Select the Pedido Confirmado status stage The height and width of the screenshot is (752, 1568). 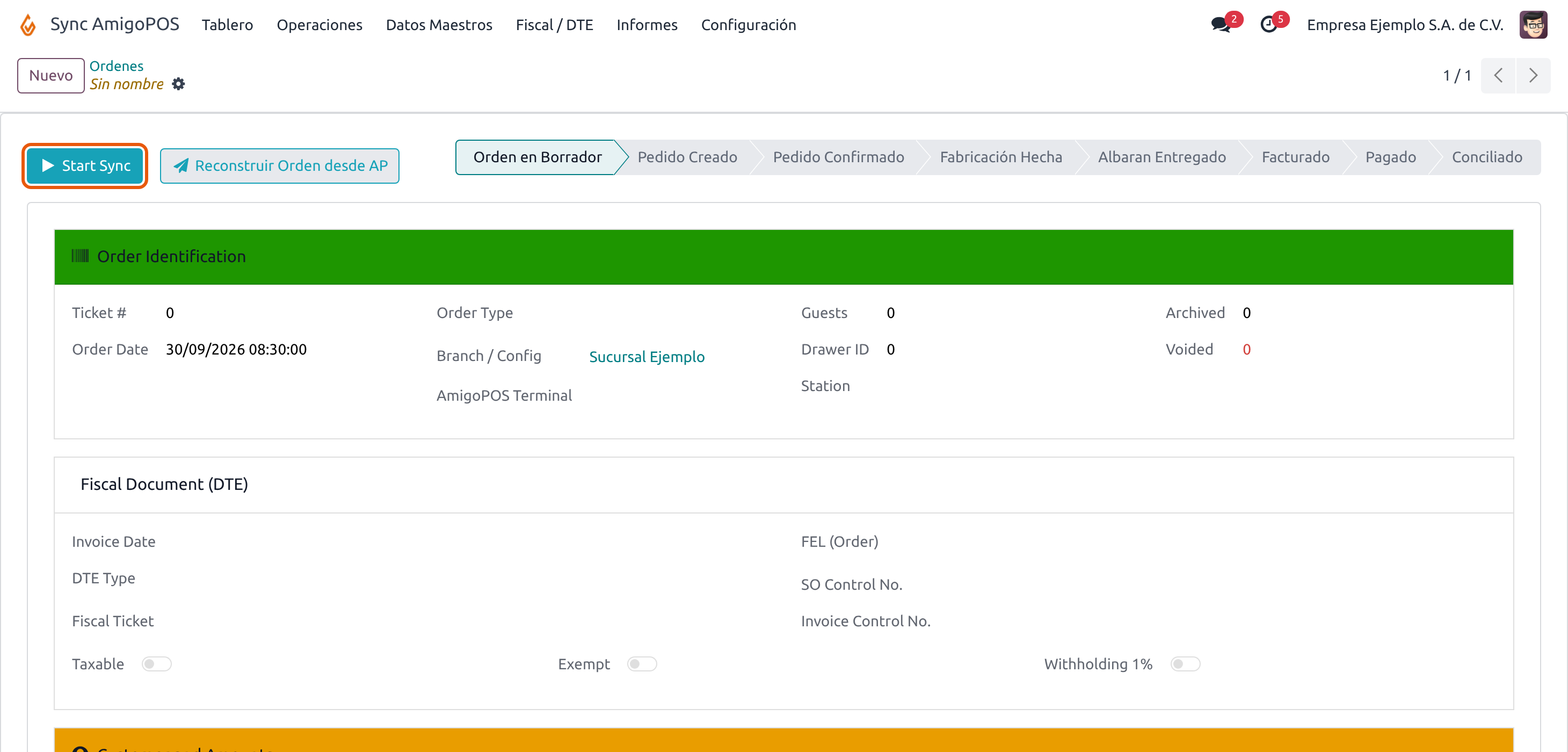[x=838, y=157]
